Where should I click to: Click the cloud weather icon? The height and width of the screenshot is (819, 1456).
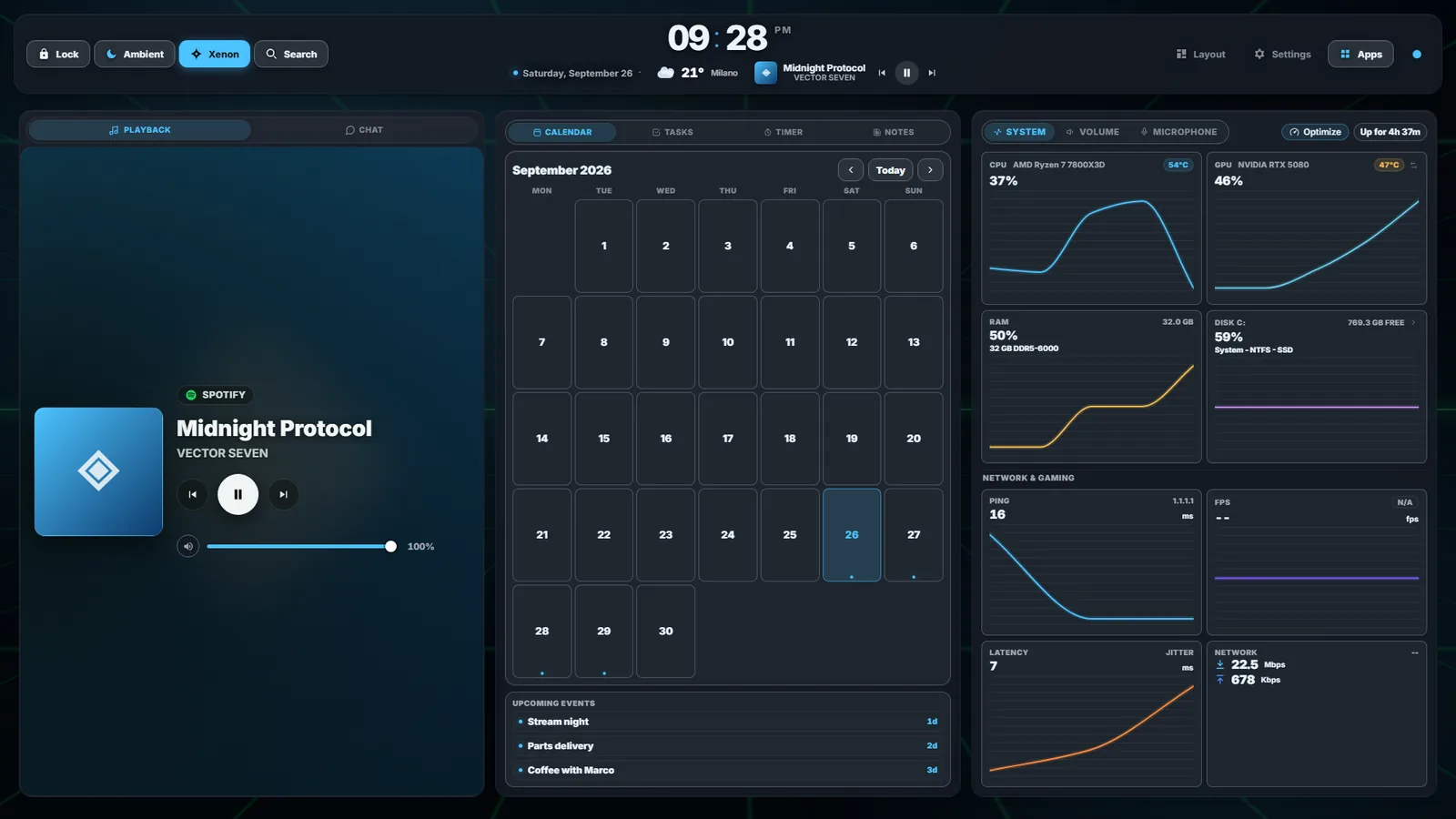[x=666, y=73]
